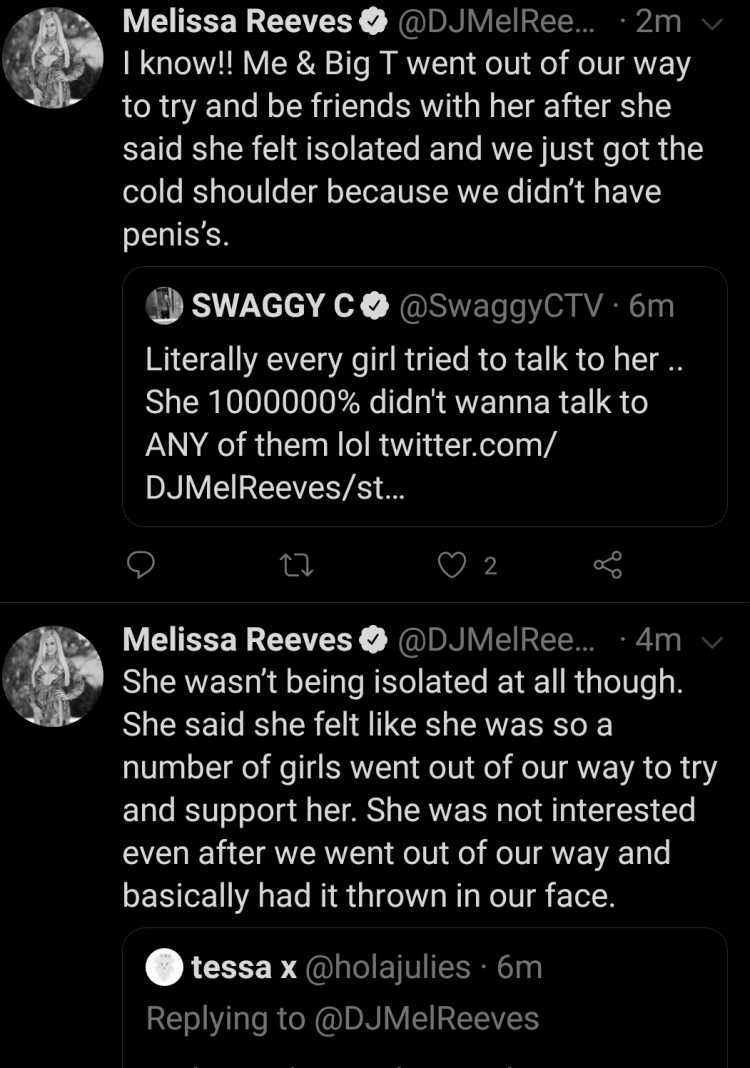
Task: Open the quoted tessa x tweet card
Action: pos(424,998)
